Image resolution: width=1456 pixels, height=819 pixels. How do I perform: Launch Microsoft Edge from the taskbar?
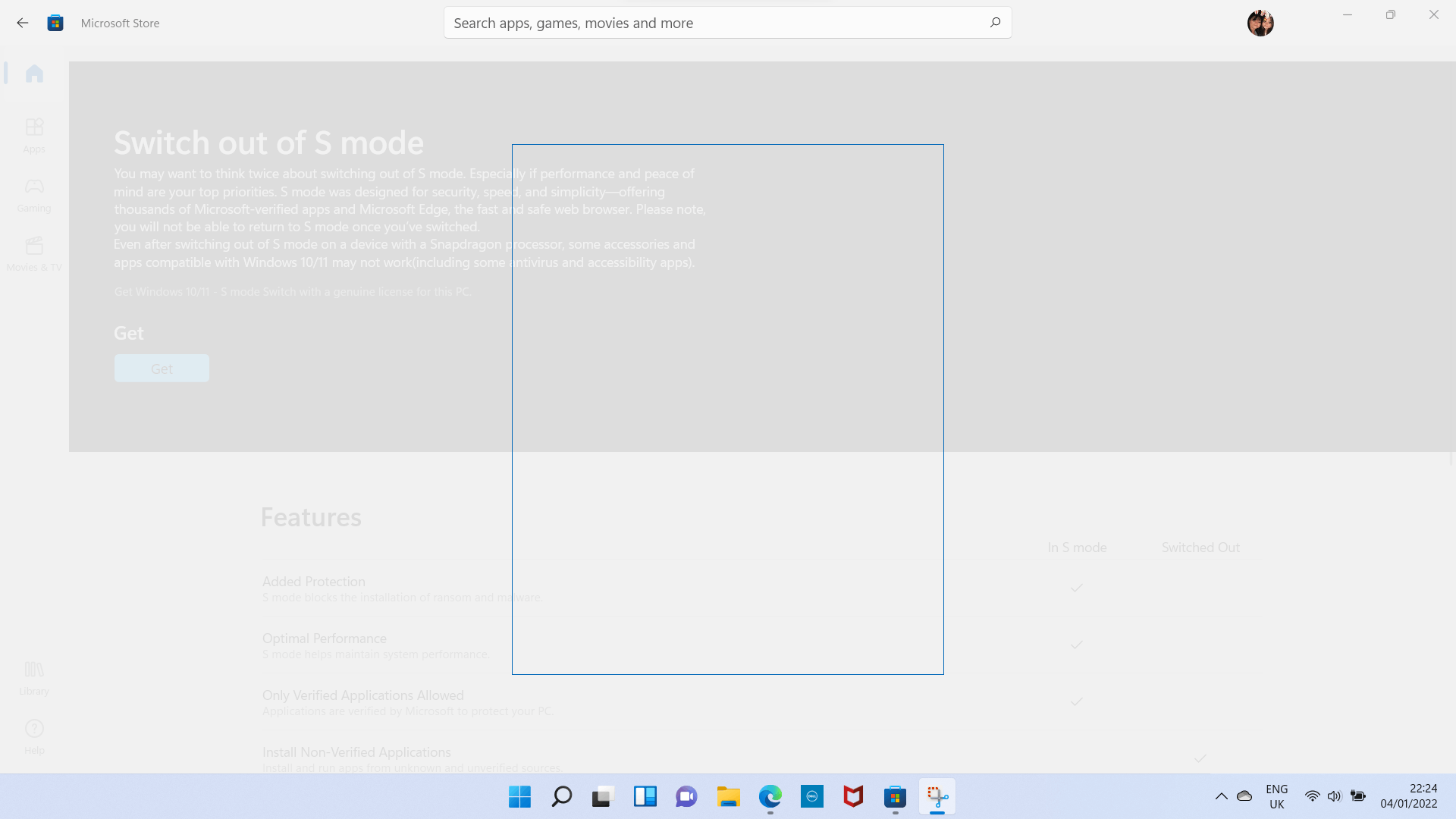tap(770, 796)
